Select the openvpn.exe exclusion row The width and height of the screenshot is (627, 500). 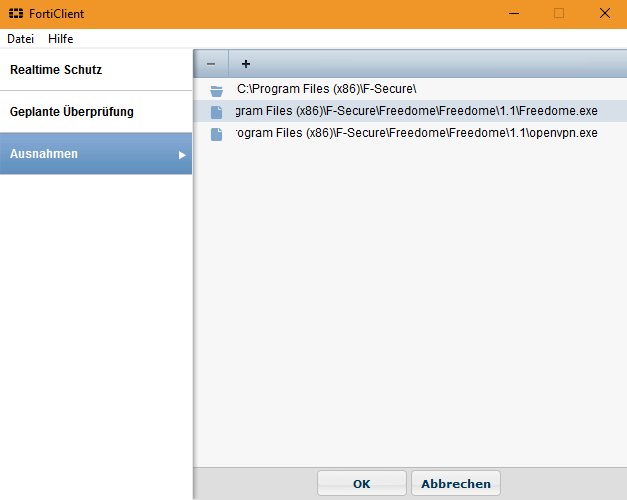[x=410, y=133]
